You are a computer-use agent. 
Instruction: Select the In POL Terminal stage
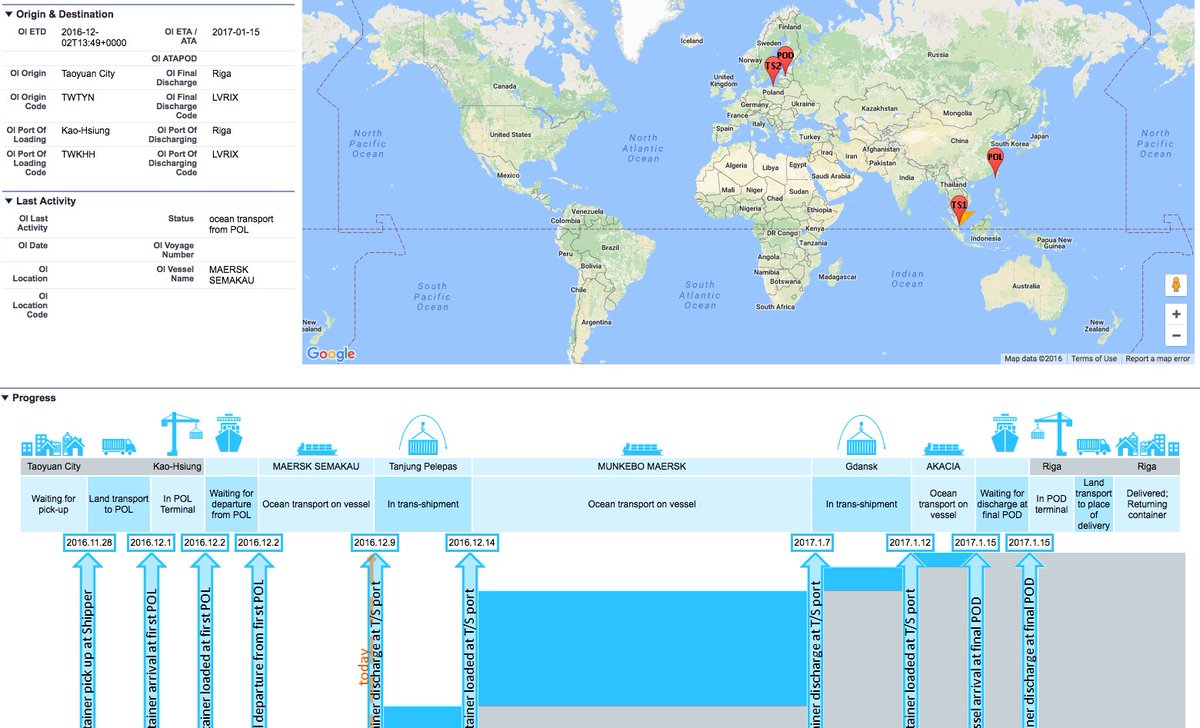coord(176,503)
